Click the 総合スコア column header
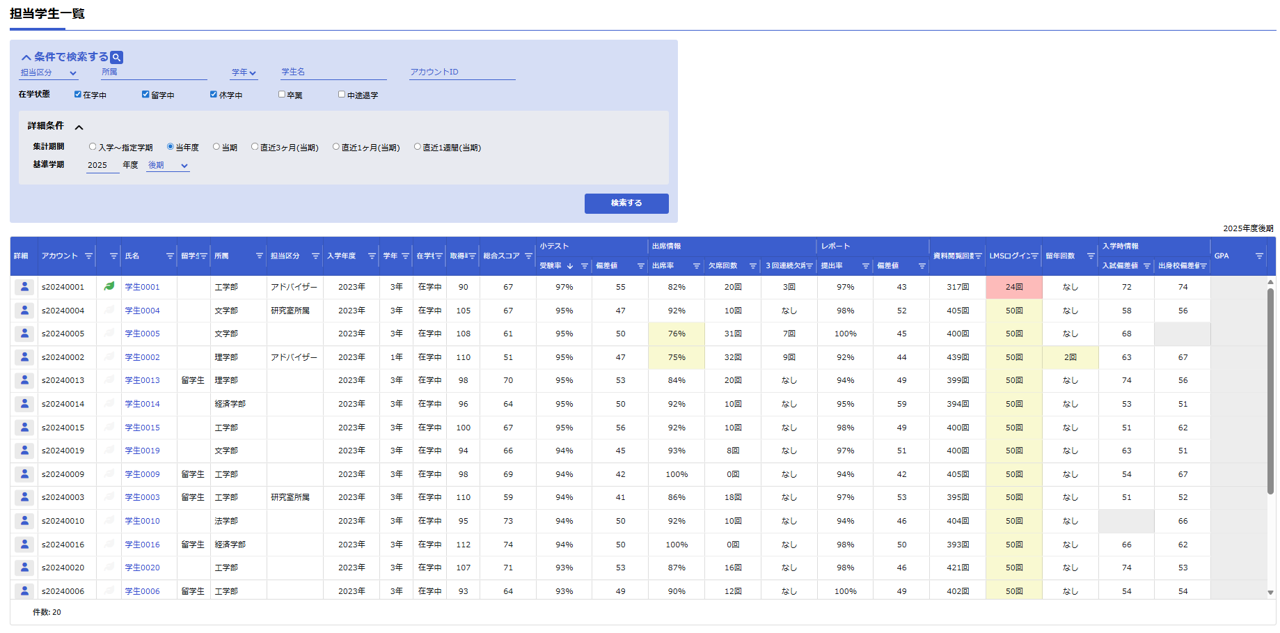This screenshot has height=633, width=1280. (501, 256)
